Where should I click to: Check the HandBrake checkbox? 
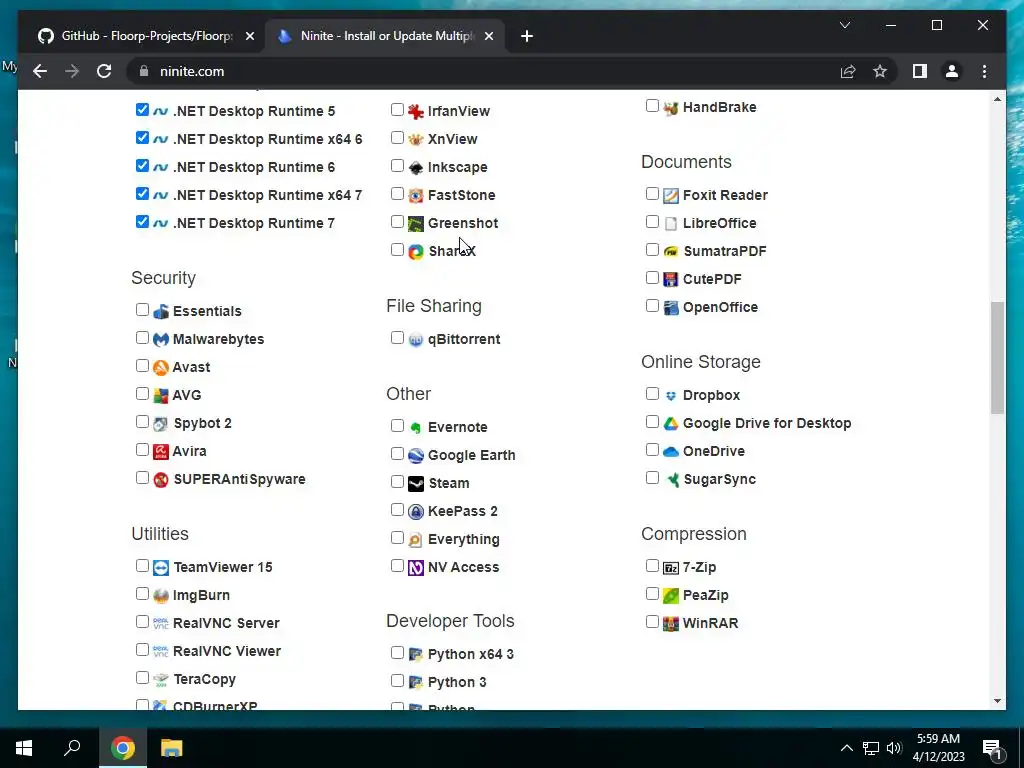652,105
